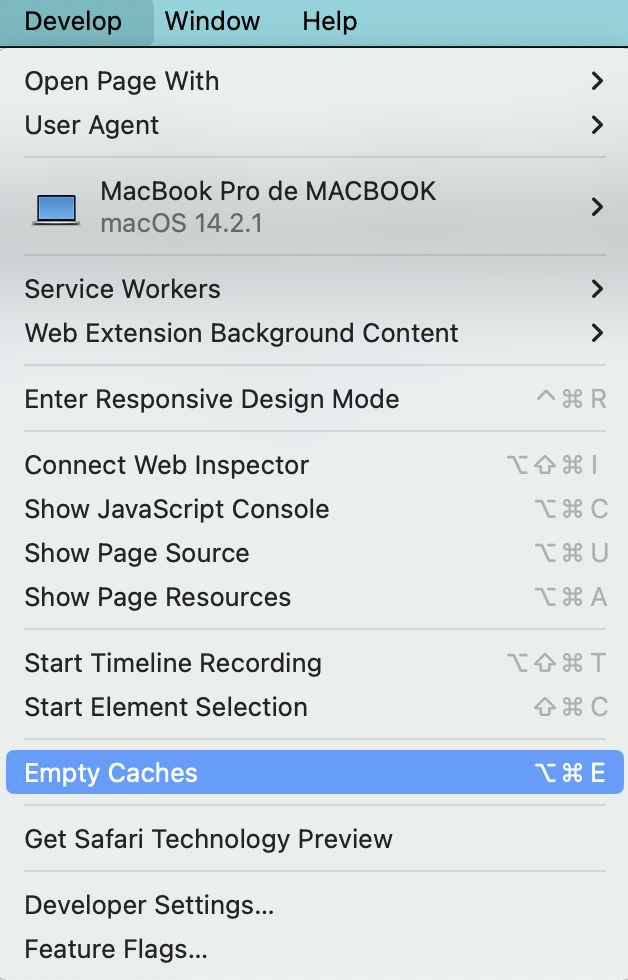Image resolution: width=628 pixels, height=980 pixels.
Task: Open Show JavaScript Console
Action: [177, 509]
